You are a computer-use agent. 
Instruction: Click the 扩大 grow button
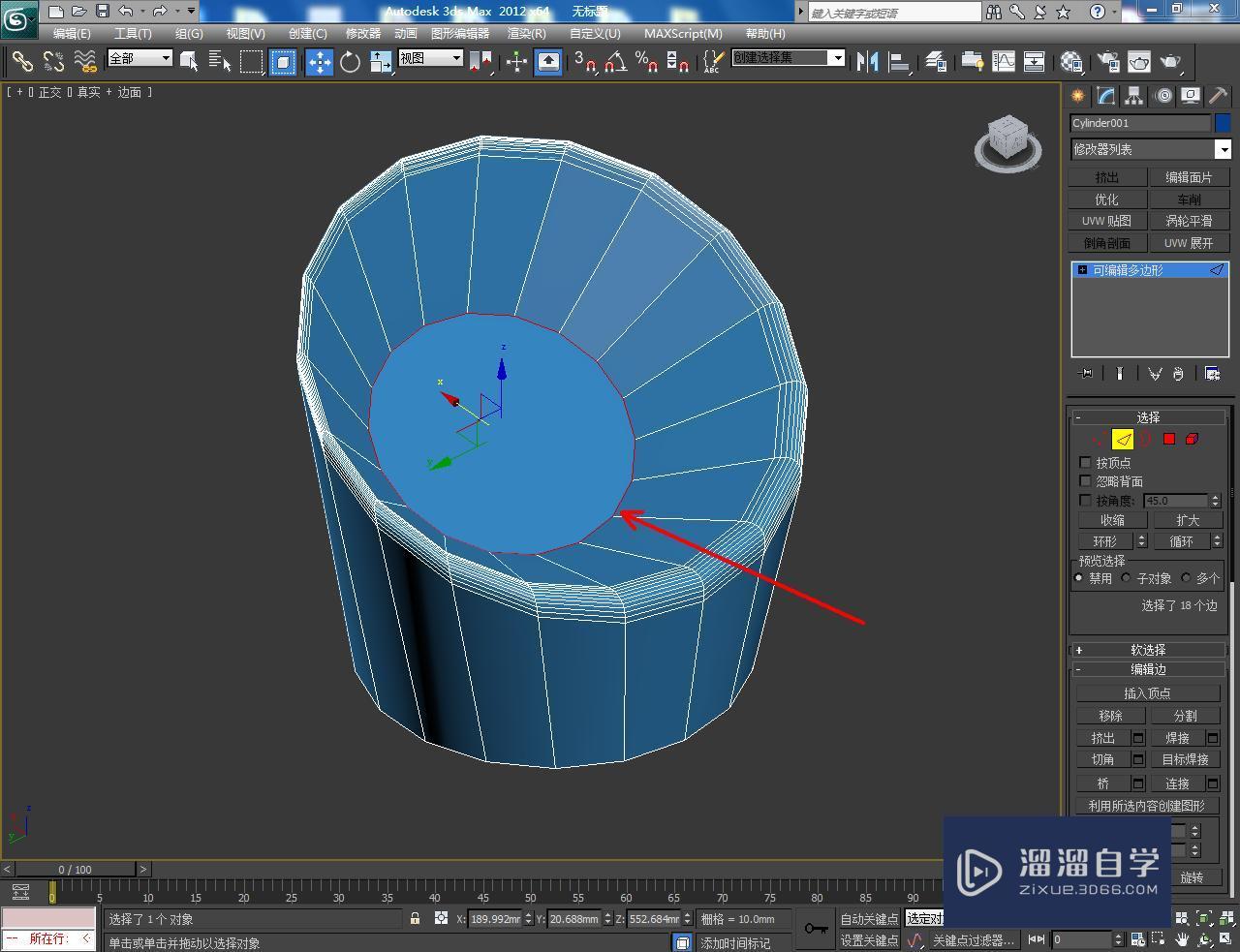pyautogui.click(x=1188, y=520)
